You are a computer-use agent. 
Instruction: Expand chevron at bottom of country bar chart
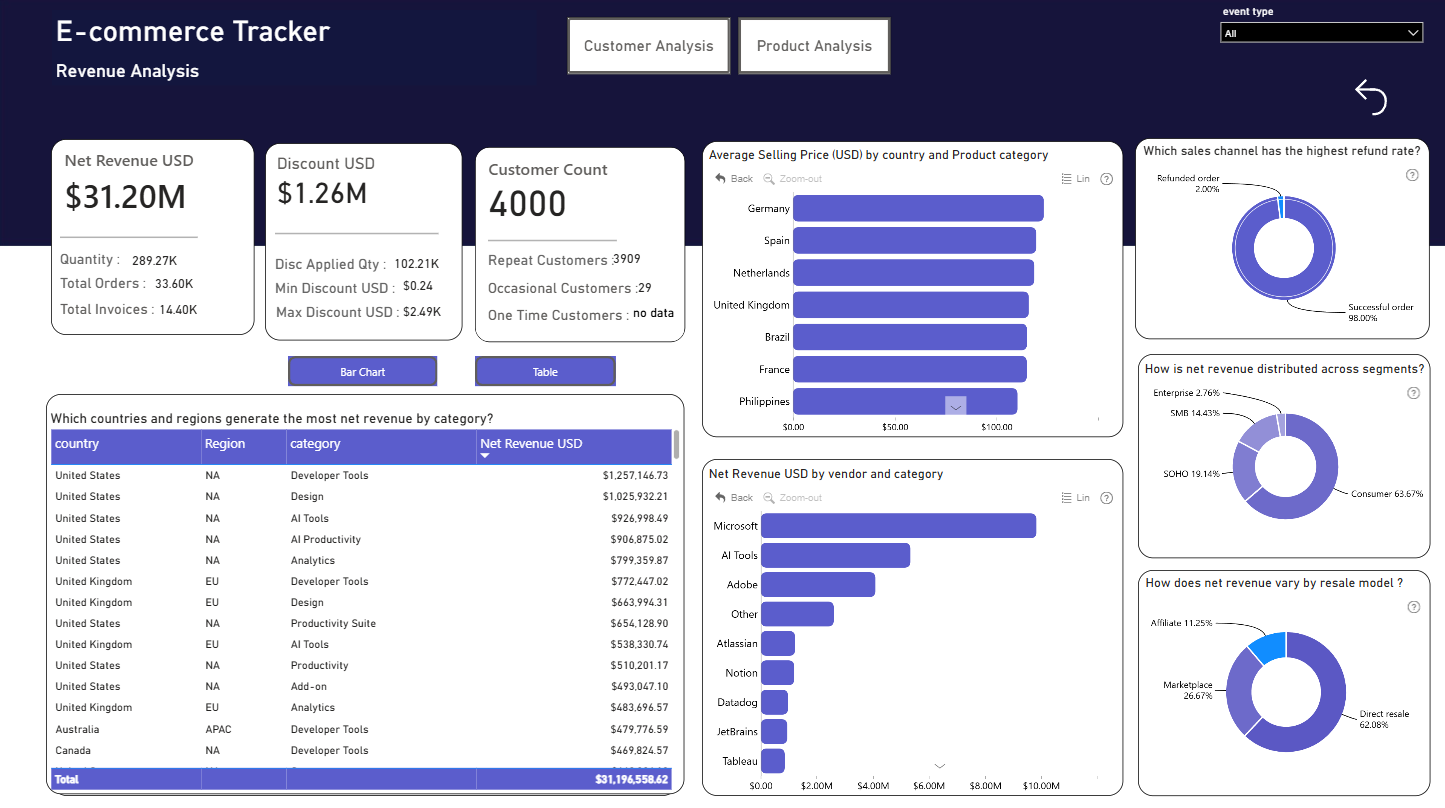(x=956, y=406)
